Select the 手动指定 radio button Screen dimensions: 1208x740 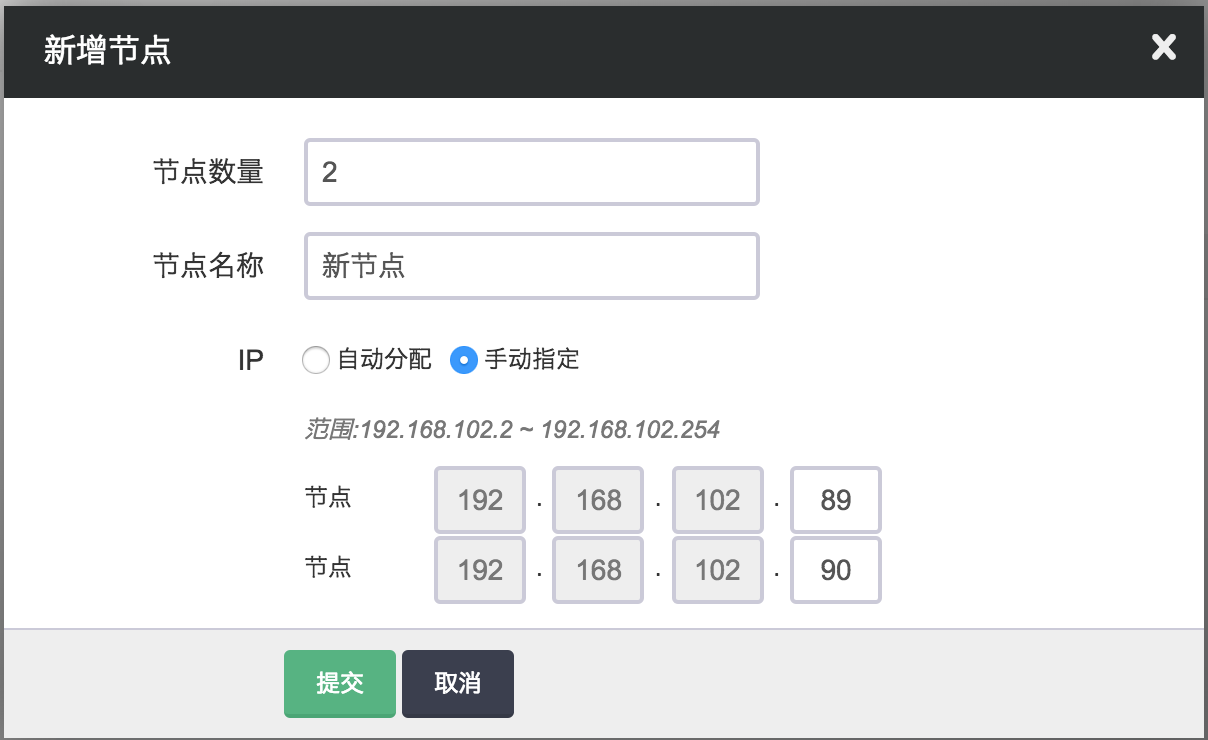pos(464,360)
